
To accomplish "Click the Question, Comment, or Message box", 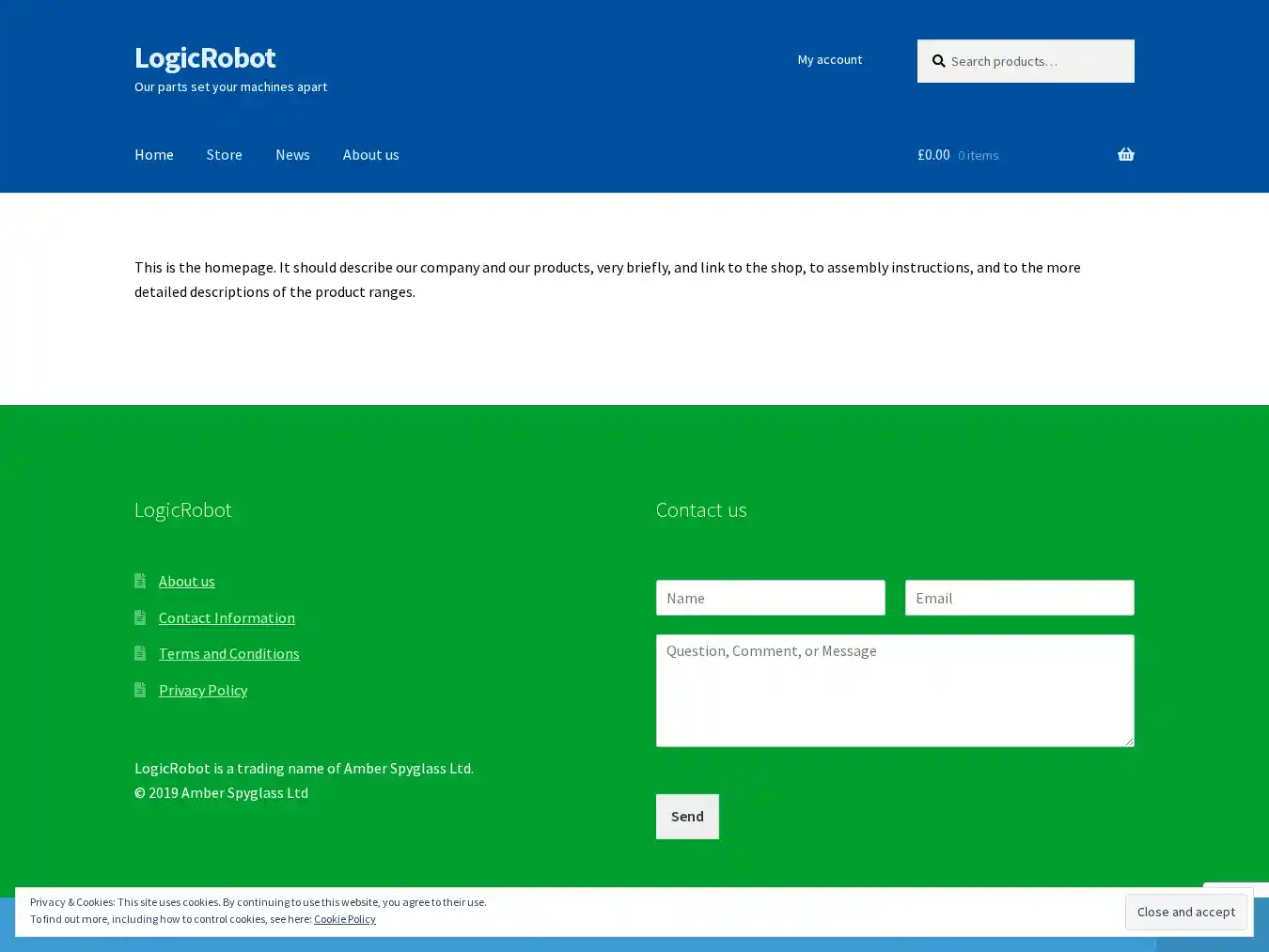I will (x=894, y=690).
